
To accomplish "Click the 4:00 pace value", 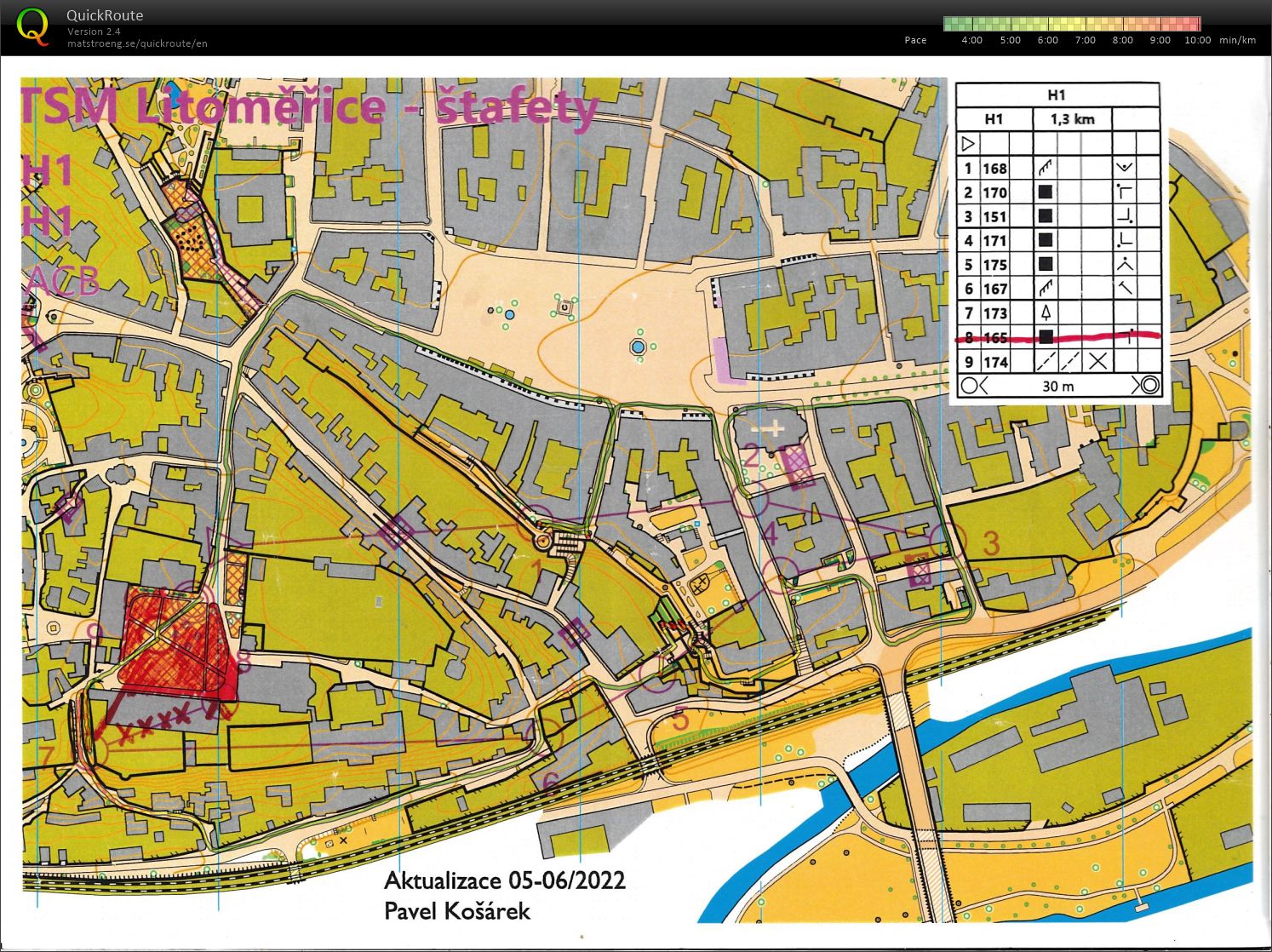I will [x=971, y=40].
